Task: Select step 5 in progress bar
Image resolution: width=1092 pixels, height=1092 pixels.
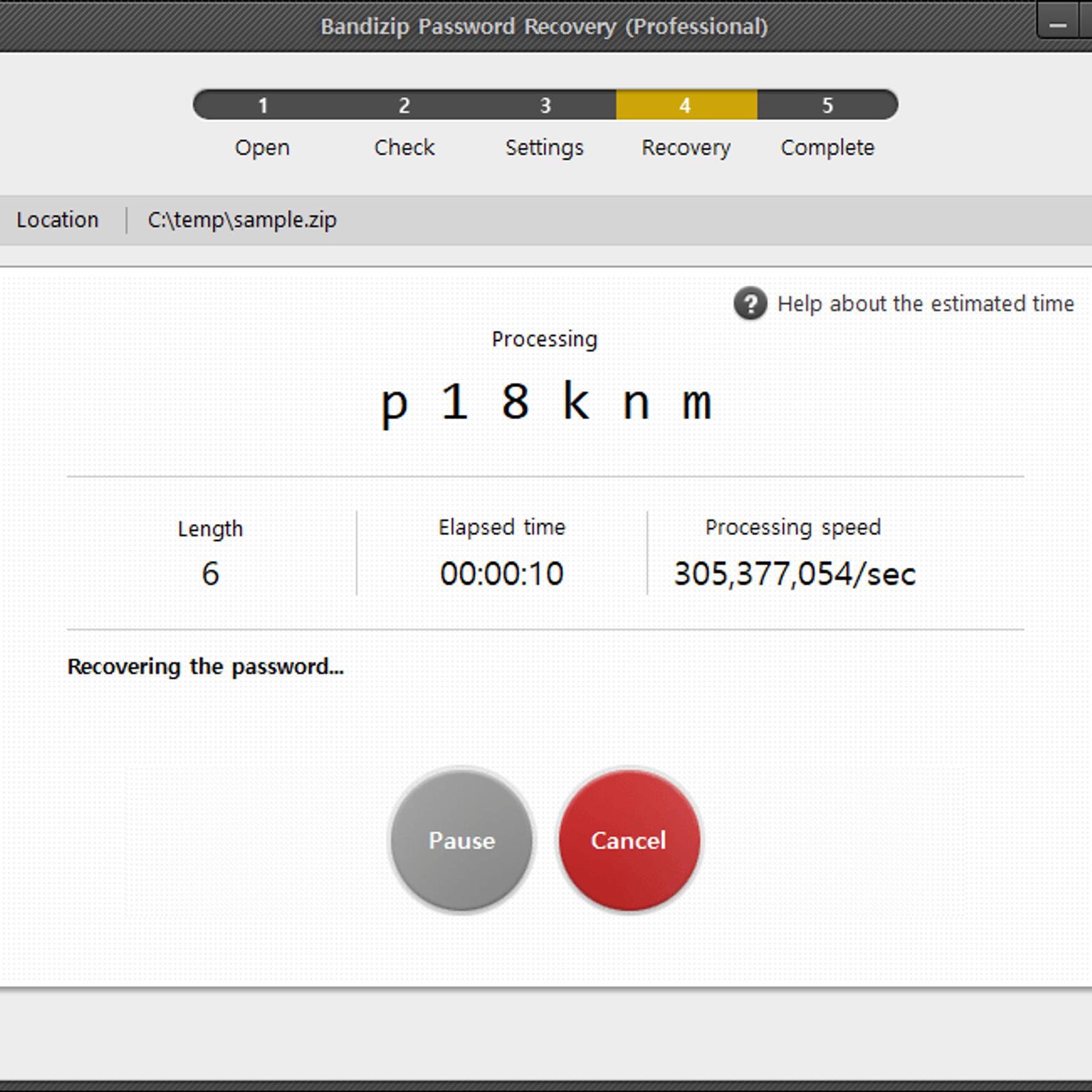Action: tap(827, 105)
